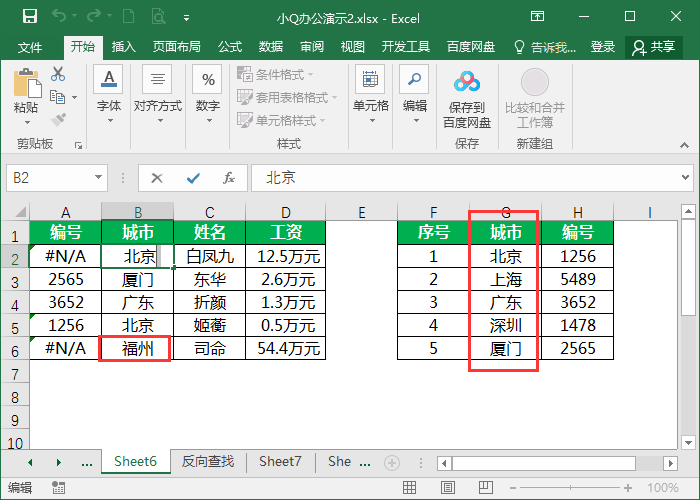Switch to the 视图 ribbon tab

click(353, 47)
